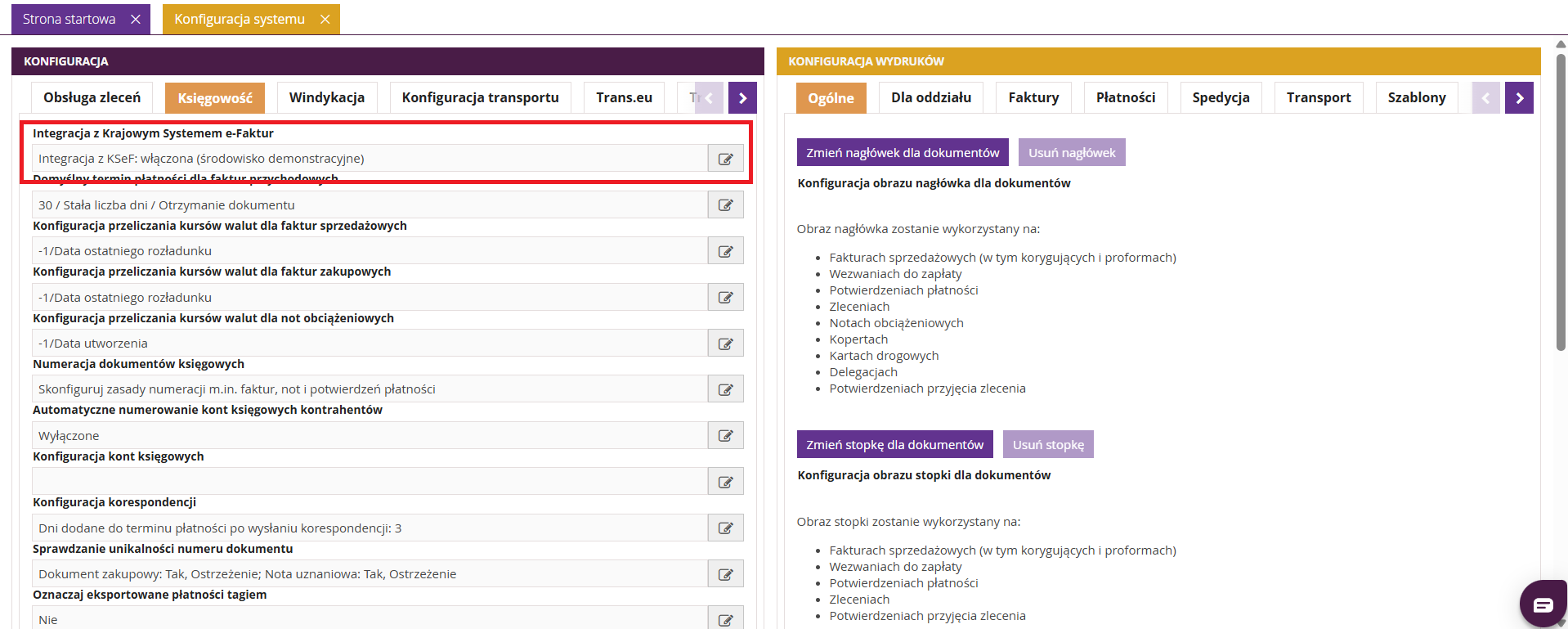Click the '-1/Data utworzenia' field
Viewport: 1568px width, 629px height.
click(x=370, y=344)
